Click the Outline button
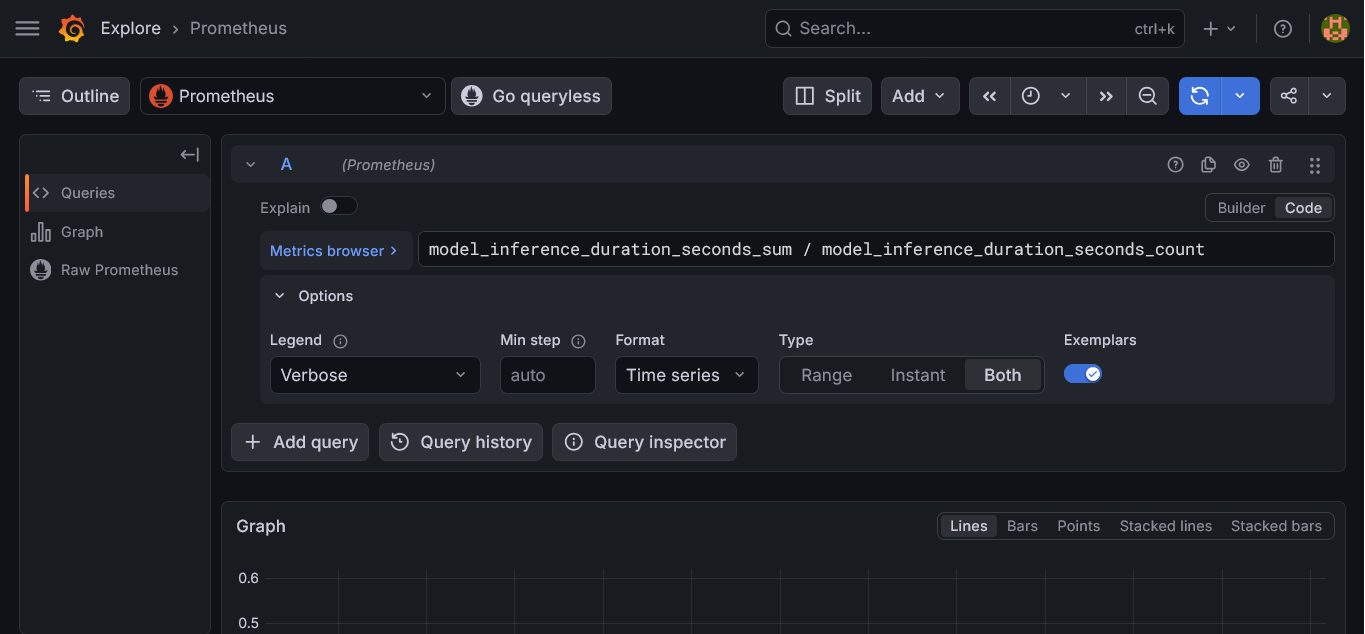1365x634 pixels. point(75,96)
